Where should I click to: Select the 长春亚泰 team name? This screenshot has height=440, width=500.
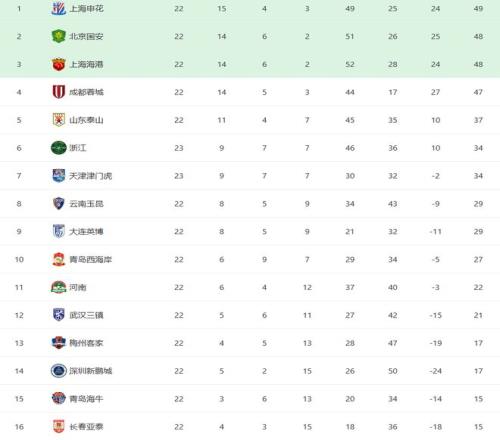click(x=86, y=427)
